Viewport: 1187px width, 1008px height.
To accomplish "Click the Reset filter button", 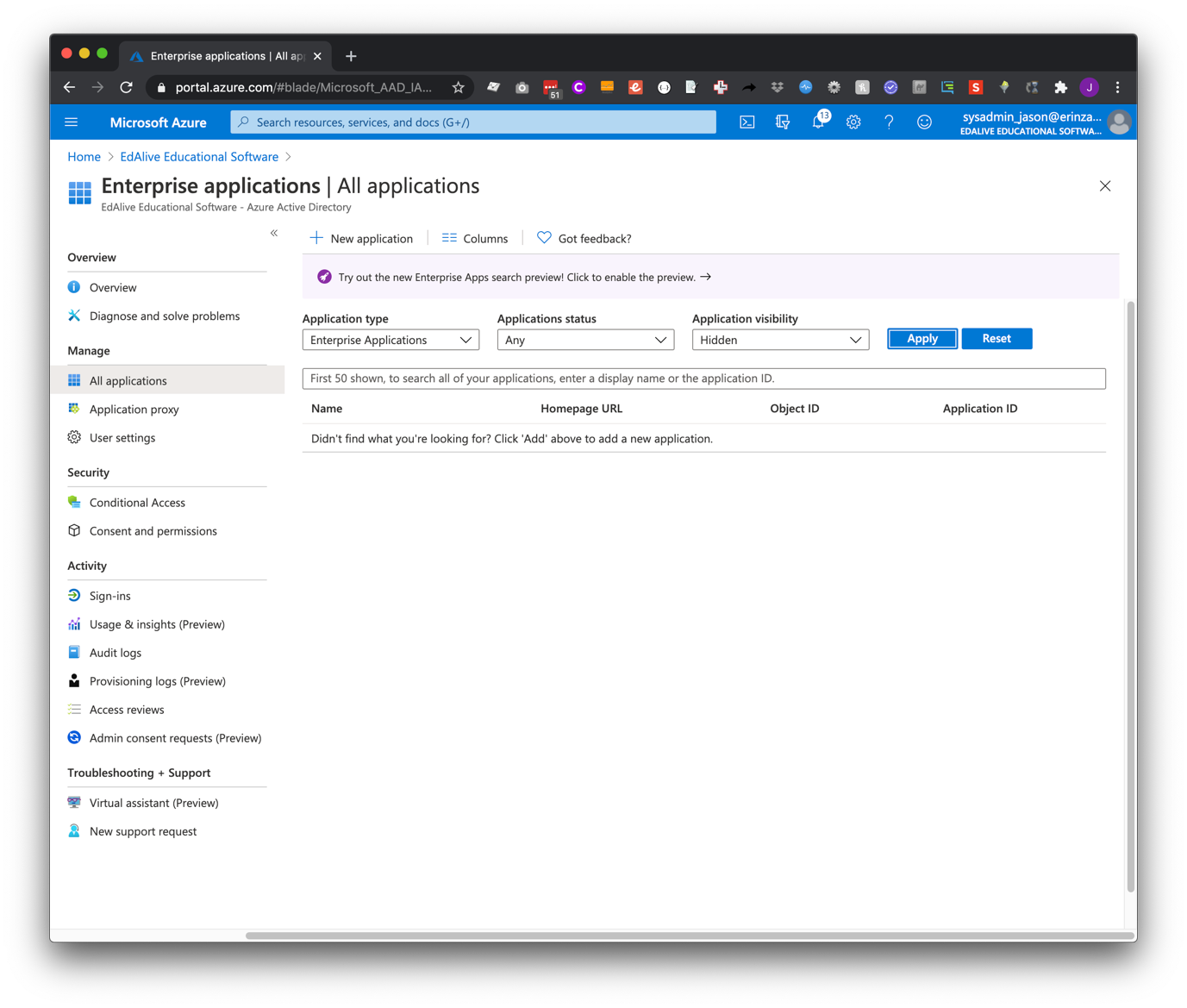I will click(x=996, y=339).
